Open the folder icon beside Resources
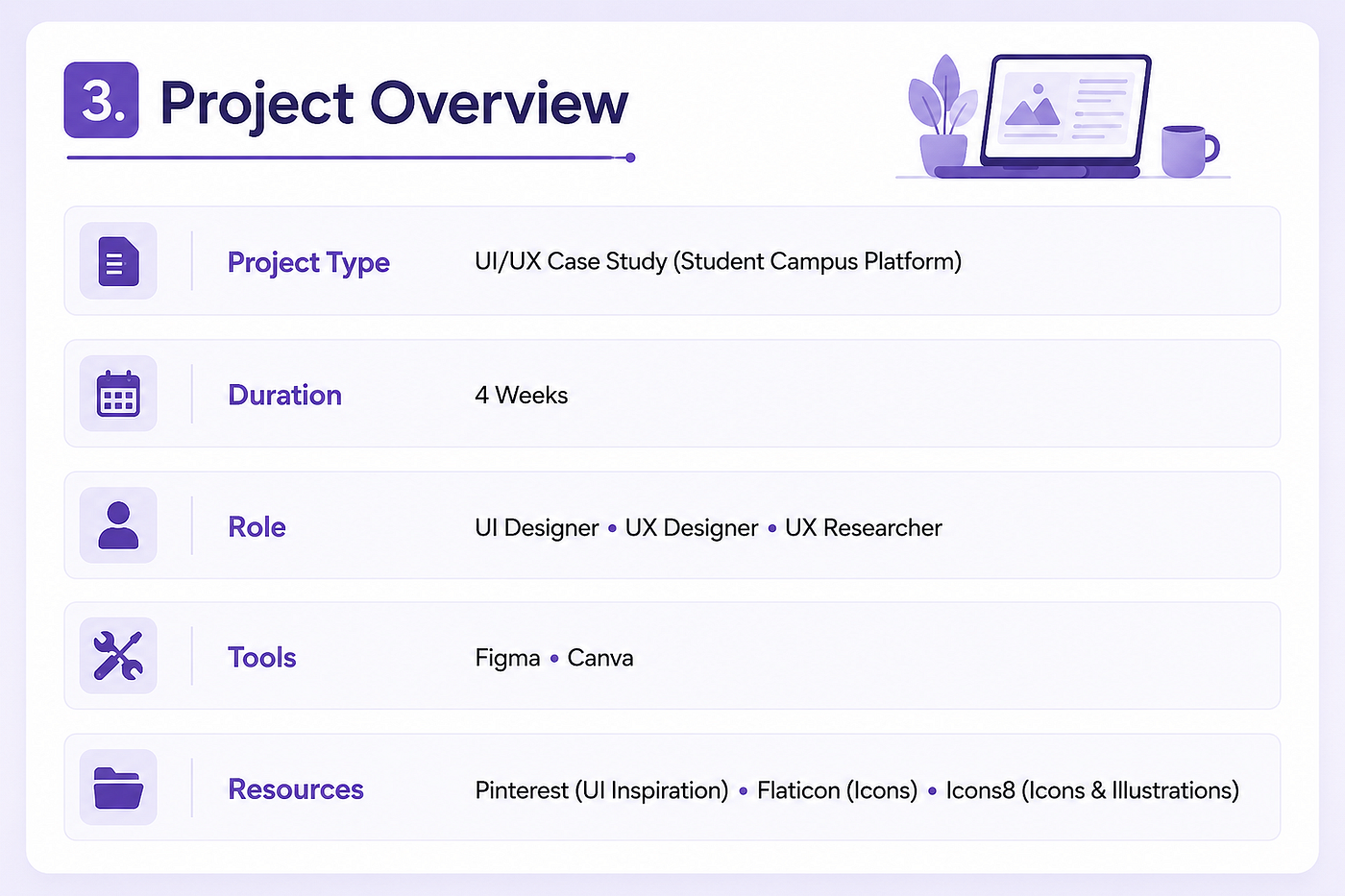Screen dimensions: 1345x896 click(x=118, y=787)
